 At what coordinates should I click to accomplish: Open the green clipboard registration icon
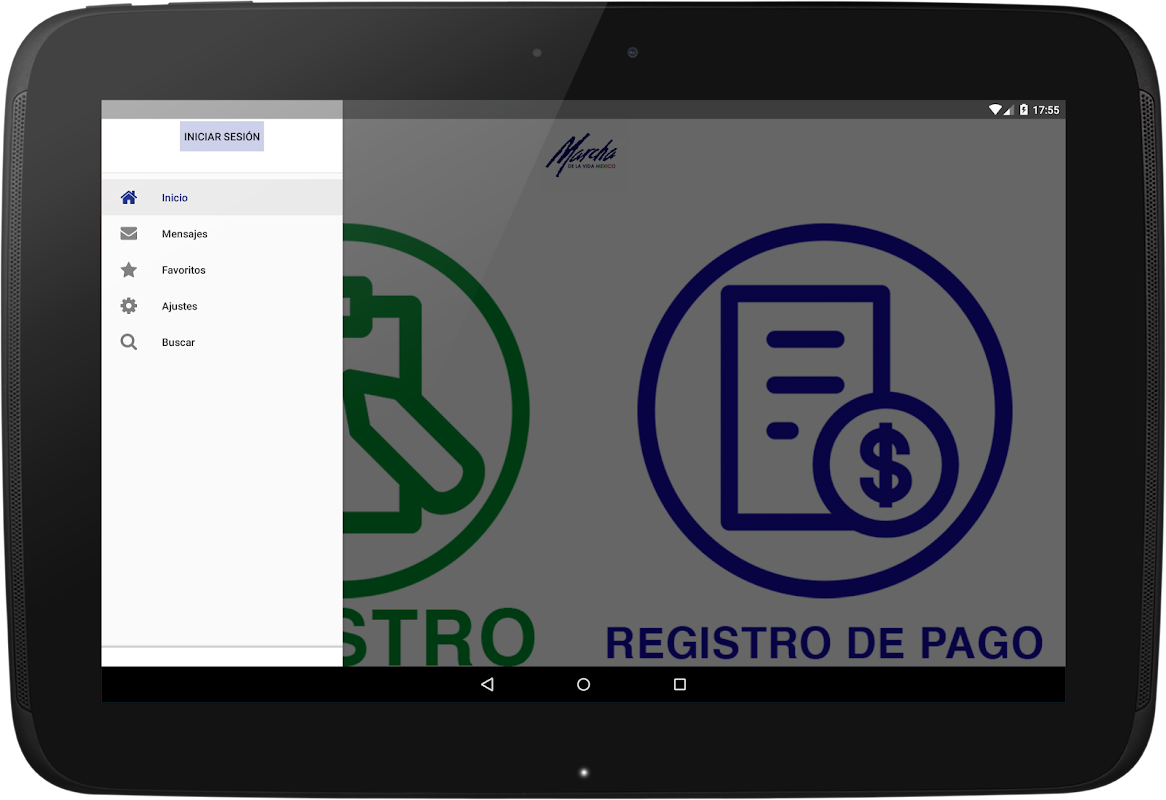(436, 410)
